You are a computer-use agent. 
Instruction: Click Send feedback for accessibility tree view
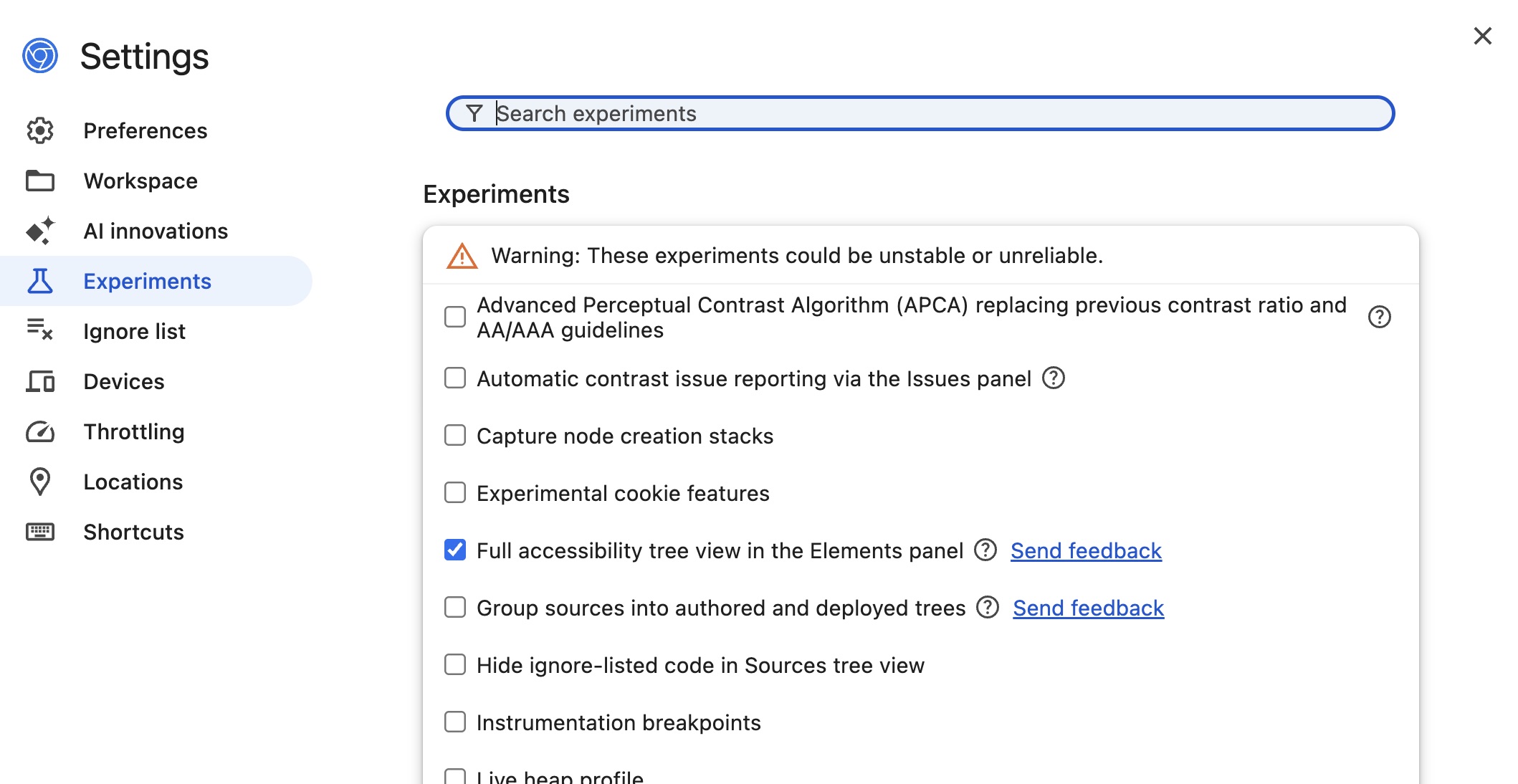pyautogui.click(x=1086, y=550)
